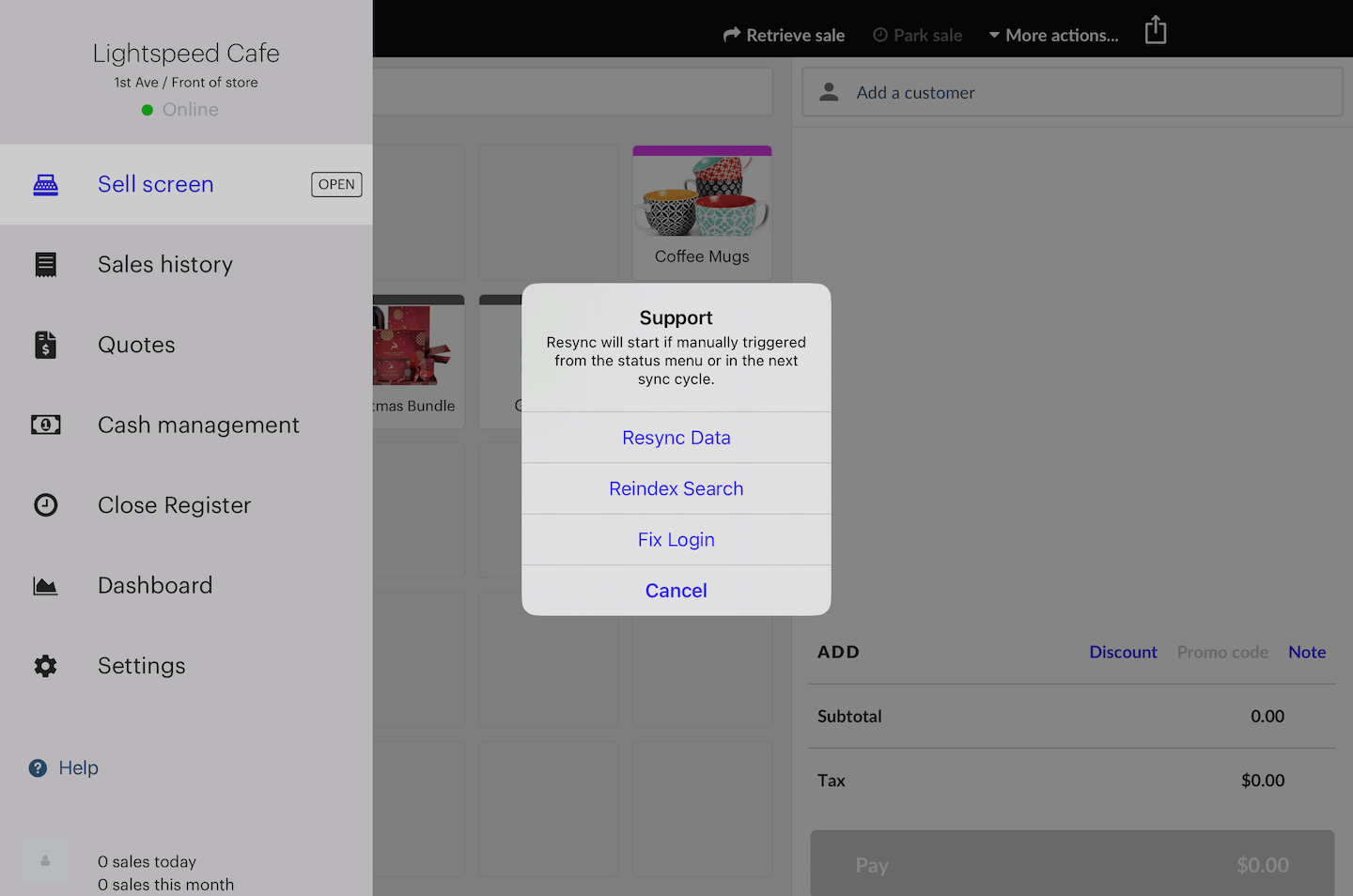Viewport: 1353px width, 896px height.
Task: Click the Subtotal row
Action: (1072, 716)
